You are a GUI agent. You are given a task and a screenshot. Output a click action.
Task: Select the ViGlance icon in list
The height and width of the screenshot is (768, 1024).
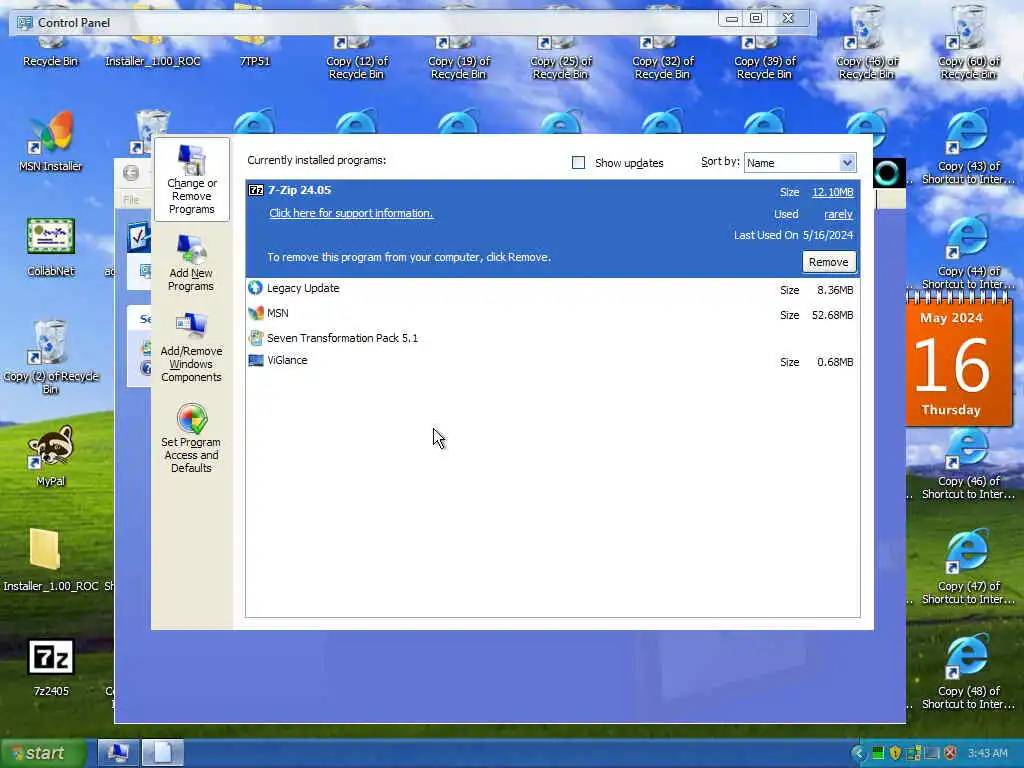[x=255, y=360]
